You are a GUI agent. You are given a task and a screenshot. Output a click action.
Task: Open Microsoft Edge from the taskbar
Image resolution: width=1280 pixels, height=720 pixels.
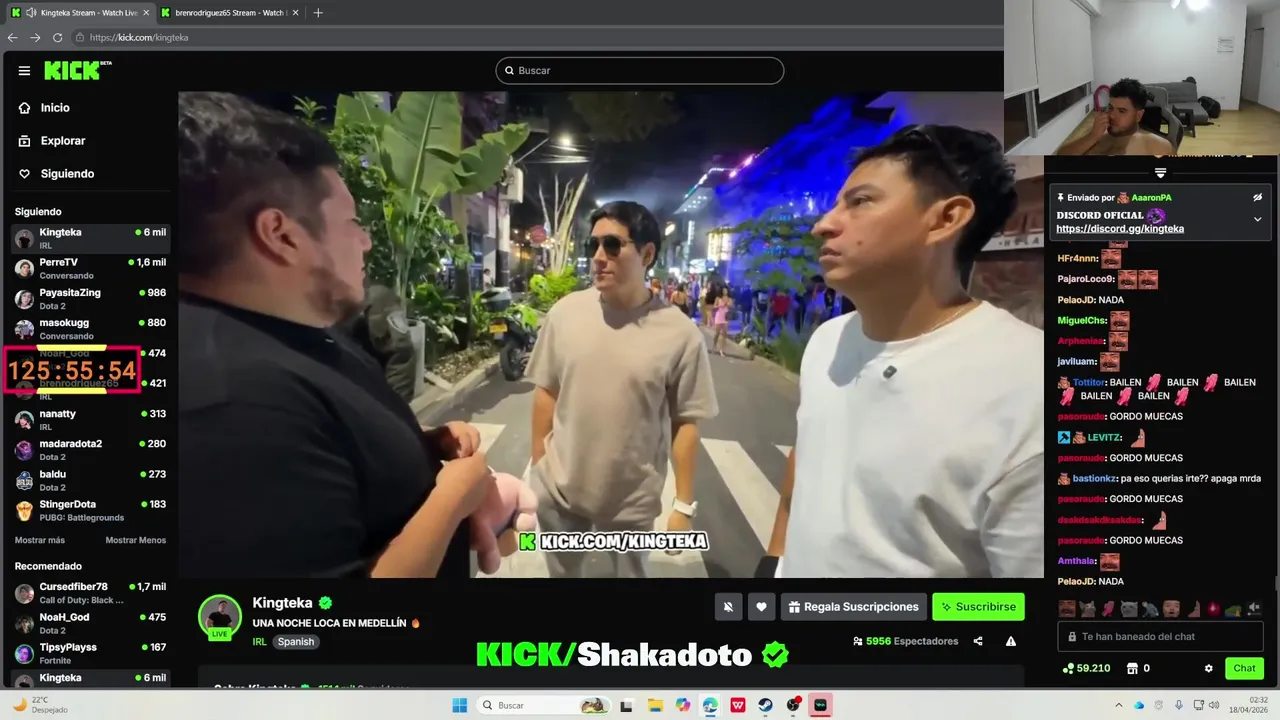coord(710,705)
